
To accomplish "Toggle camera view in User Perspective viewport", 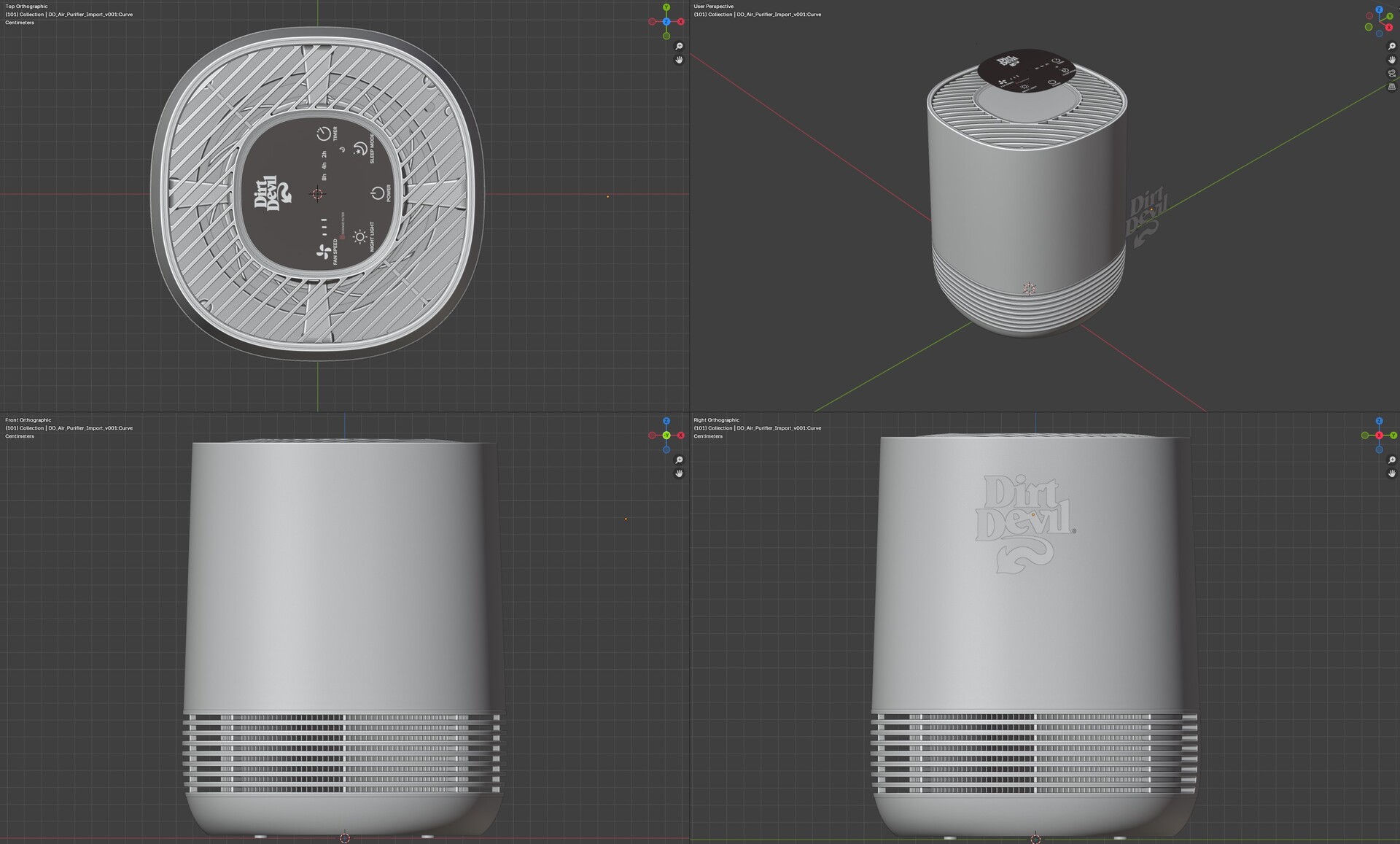I will (1392, 73).
